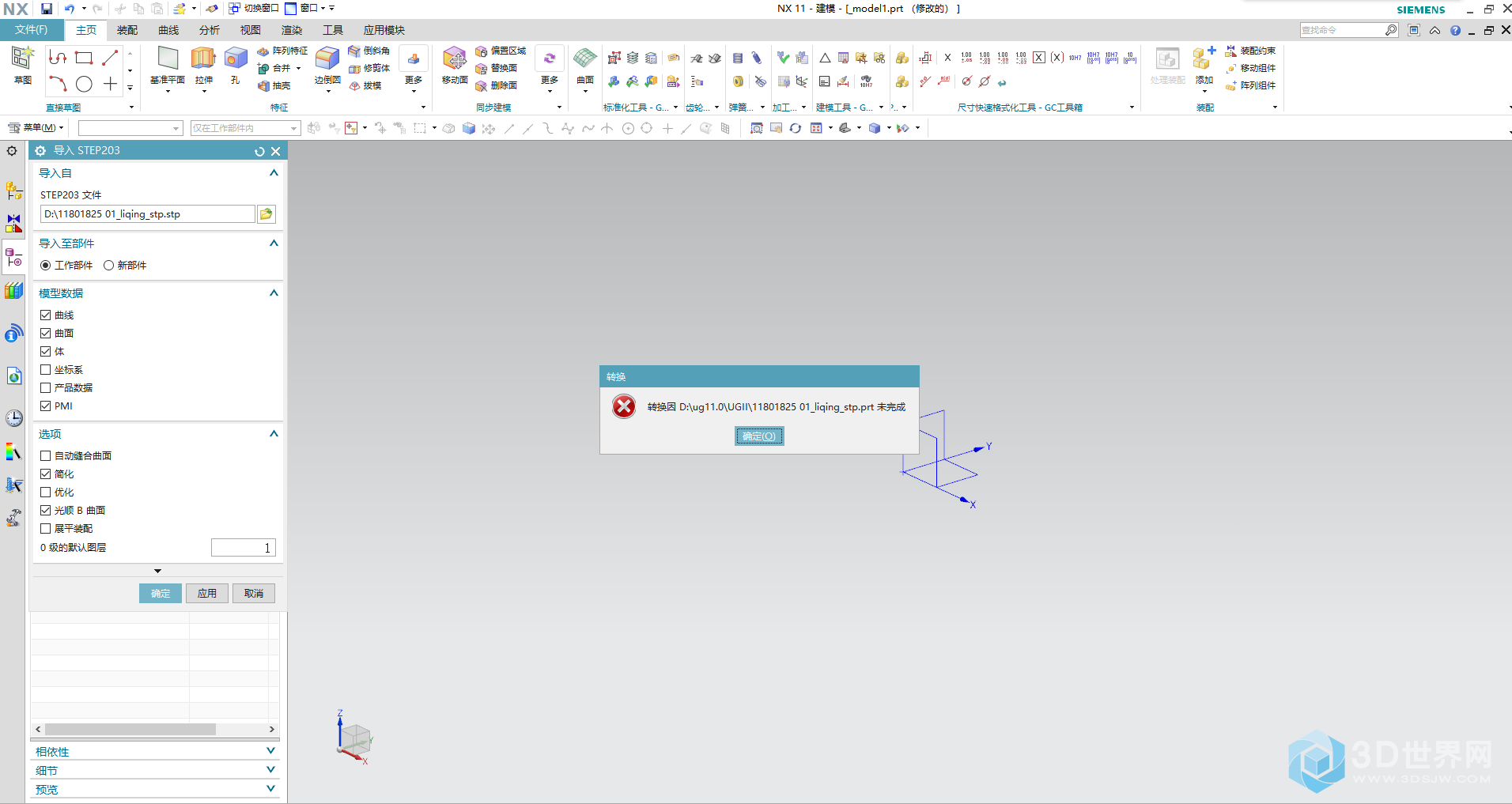
Task: Toggle the Curves (曲线) checkbox
Action: click(45, 315)
